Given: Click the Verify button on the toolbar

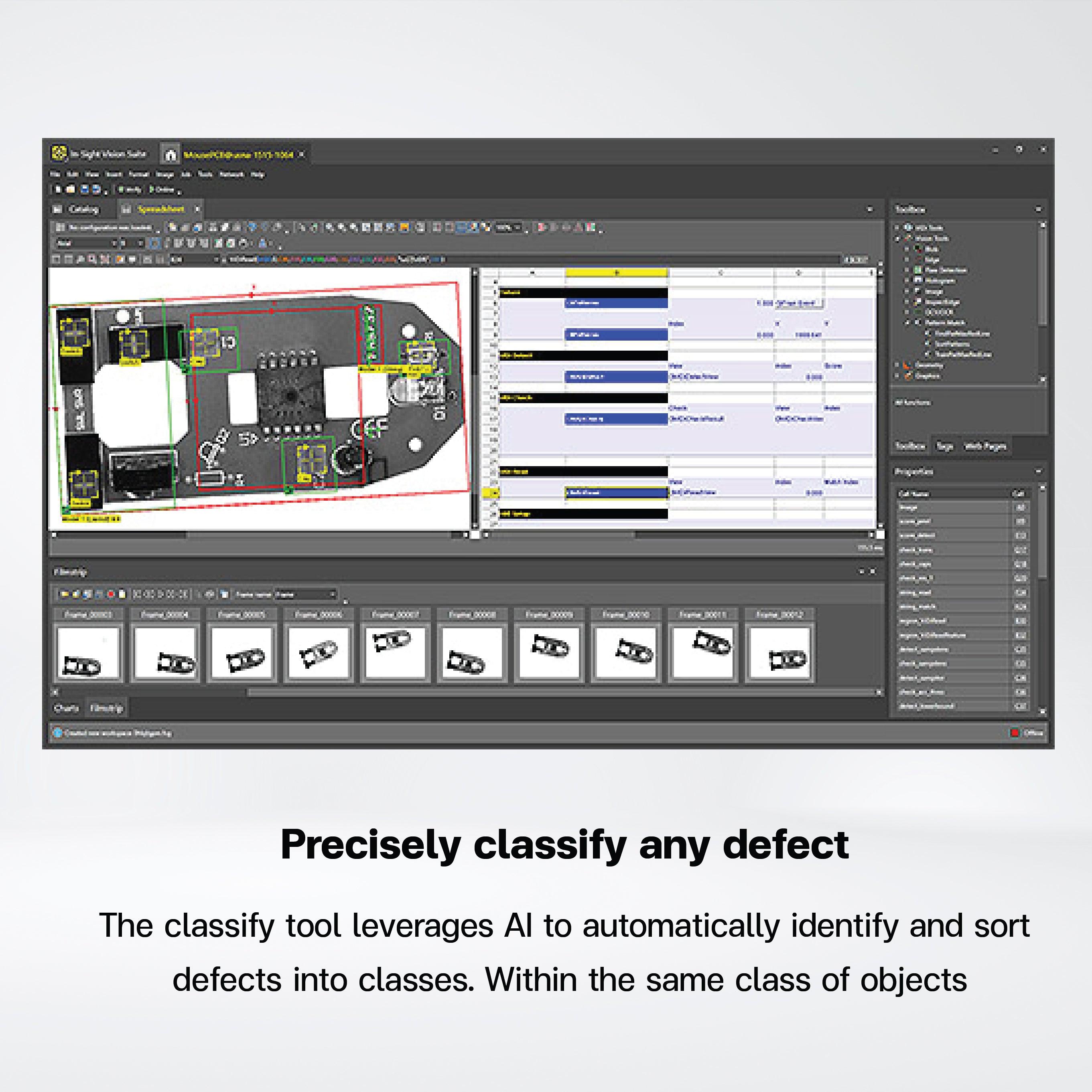Looking at the screenshot, I should point(130,189).
